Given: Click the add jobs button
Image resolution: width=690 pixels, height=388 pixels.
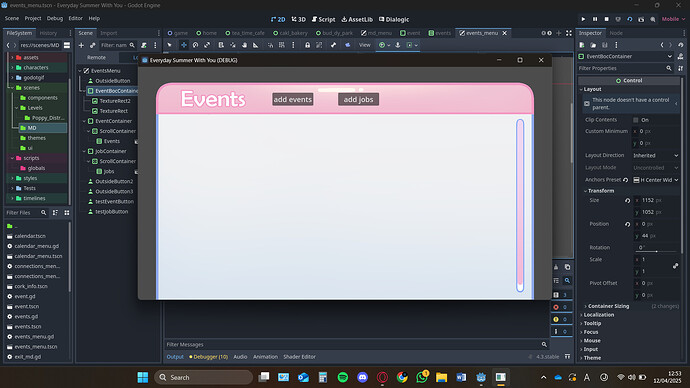Looking at the screenshot, I should click(x=358, y=99).
